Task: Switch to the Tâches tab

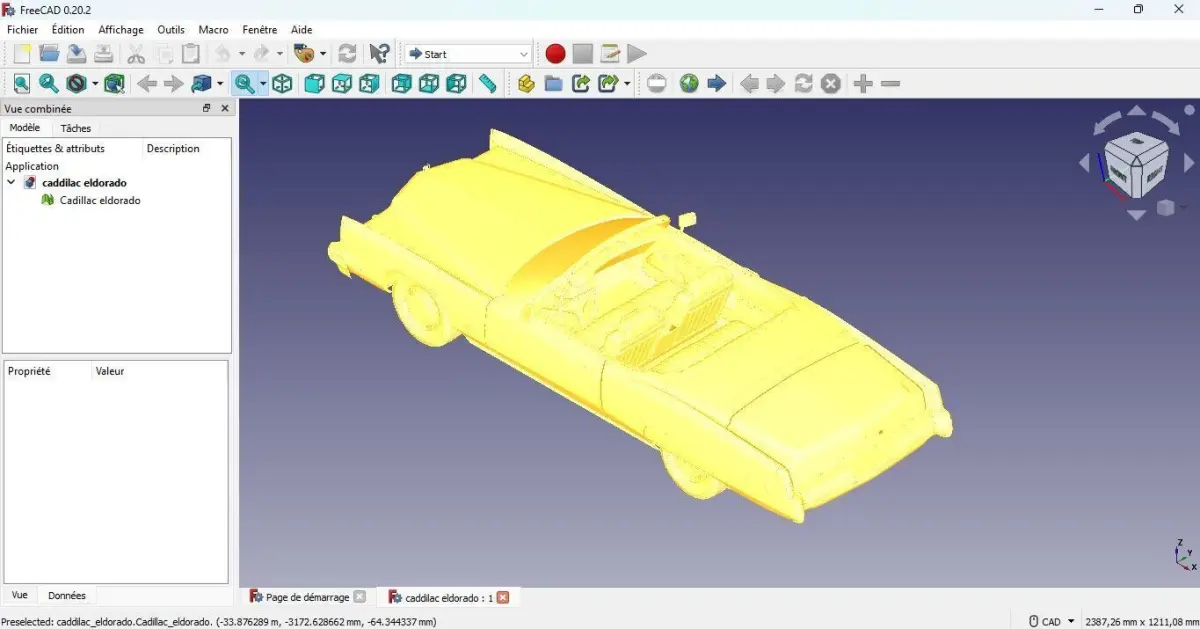Action: coord(76,128)
